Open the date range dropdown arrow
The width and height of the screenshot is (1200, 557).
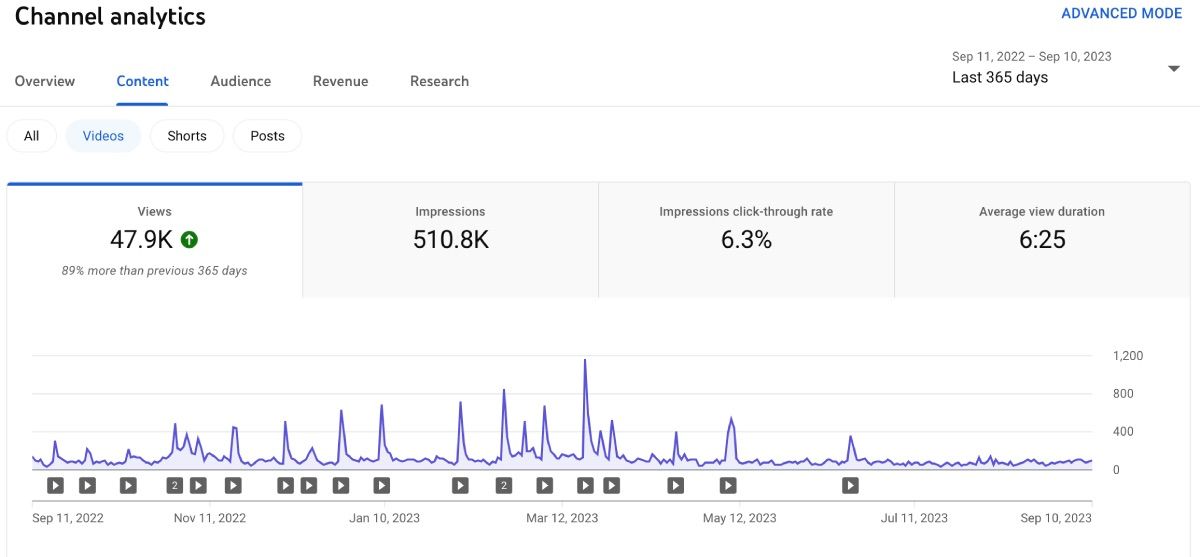click(1173, 68)
